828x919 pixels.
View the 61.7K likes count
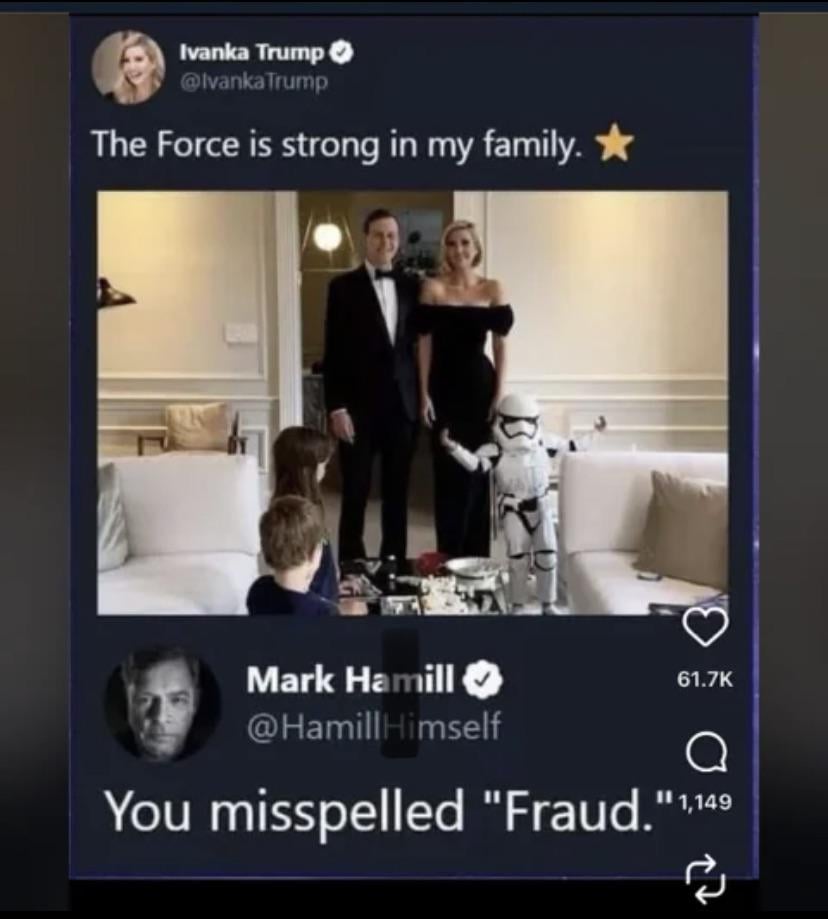point(706,679)
